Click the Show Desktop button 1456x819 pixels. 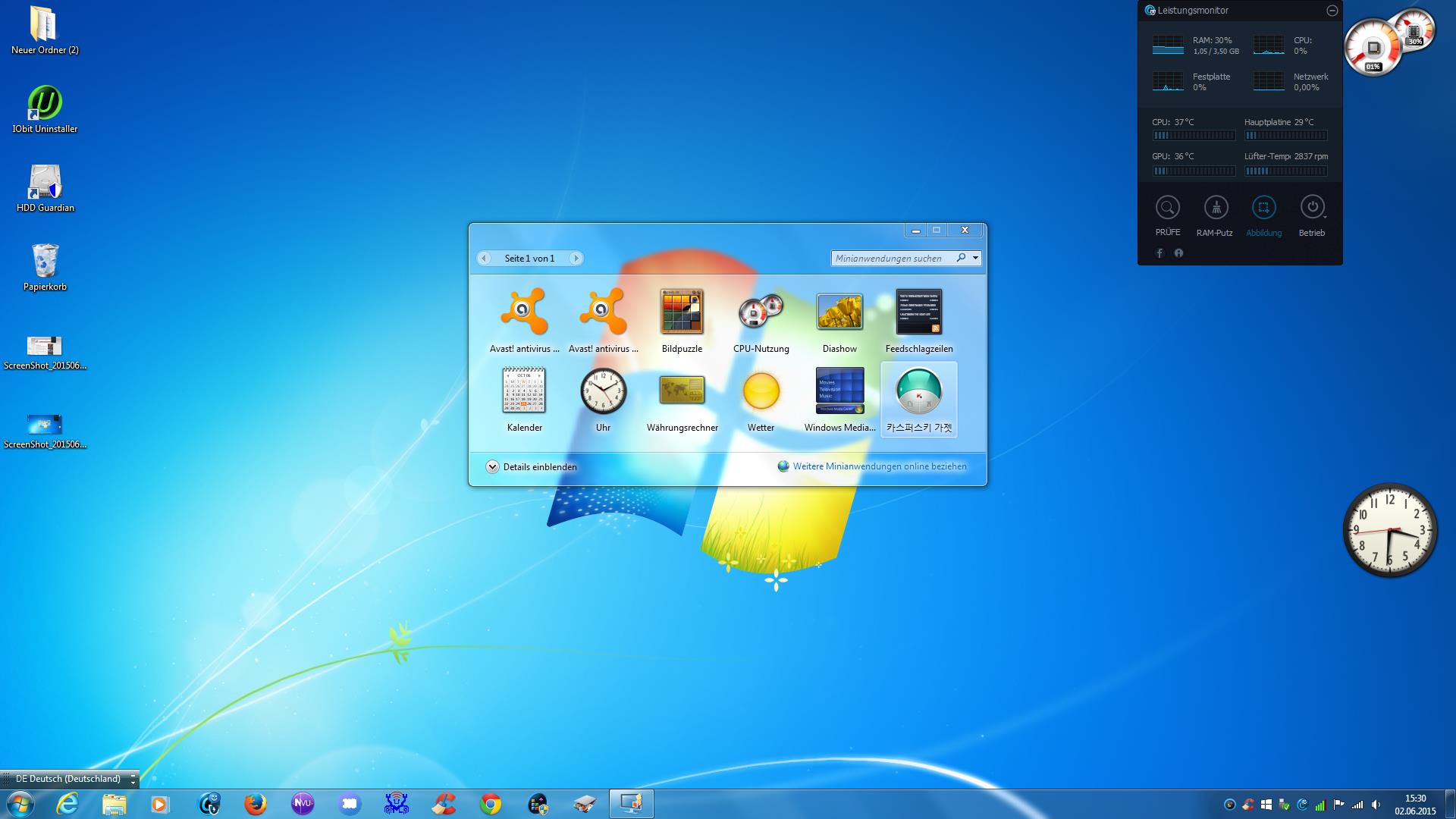point(1450,804)
